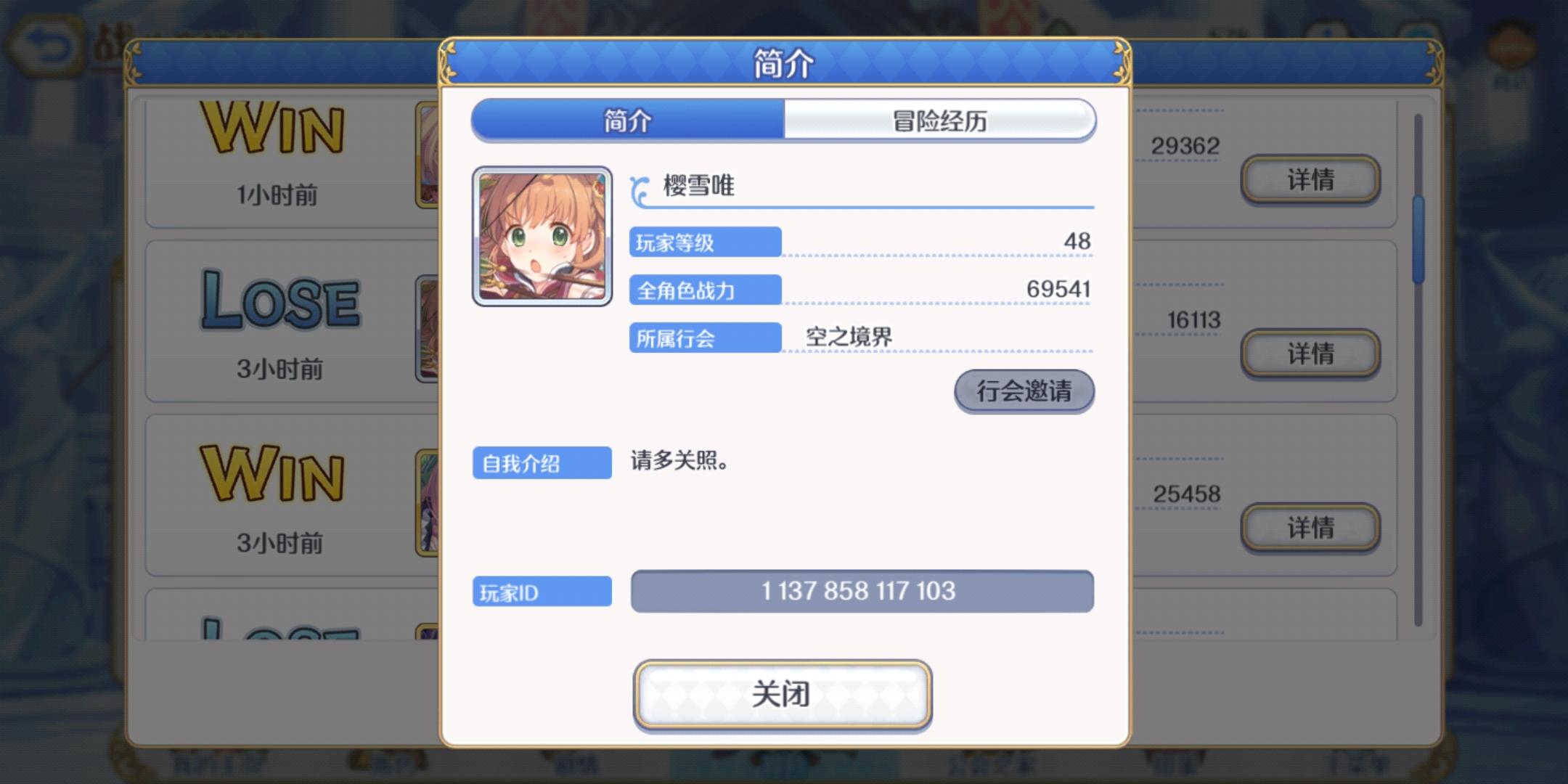This screenshot has width=1568, height=784.
Task: View 详情 for the 16113 battle
Action: [x=1310, y=354]
